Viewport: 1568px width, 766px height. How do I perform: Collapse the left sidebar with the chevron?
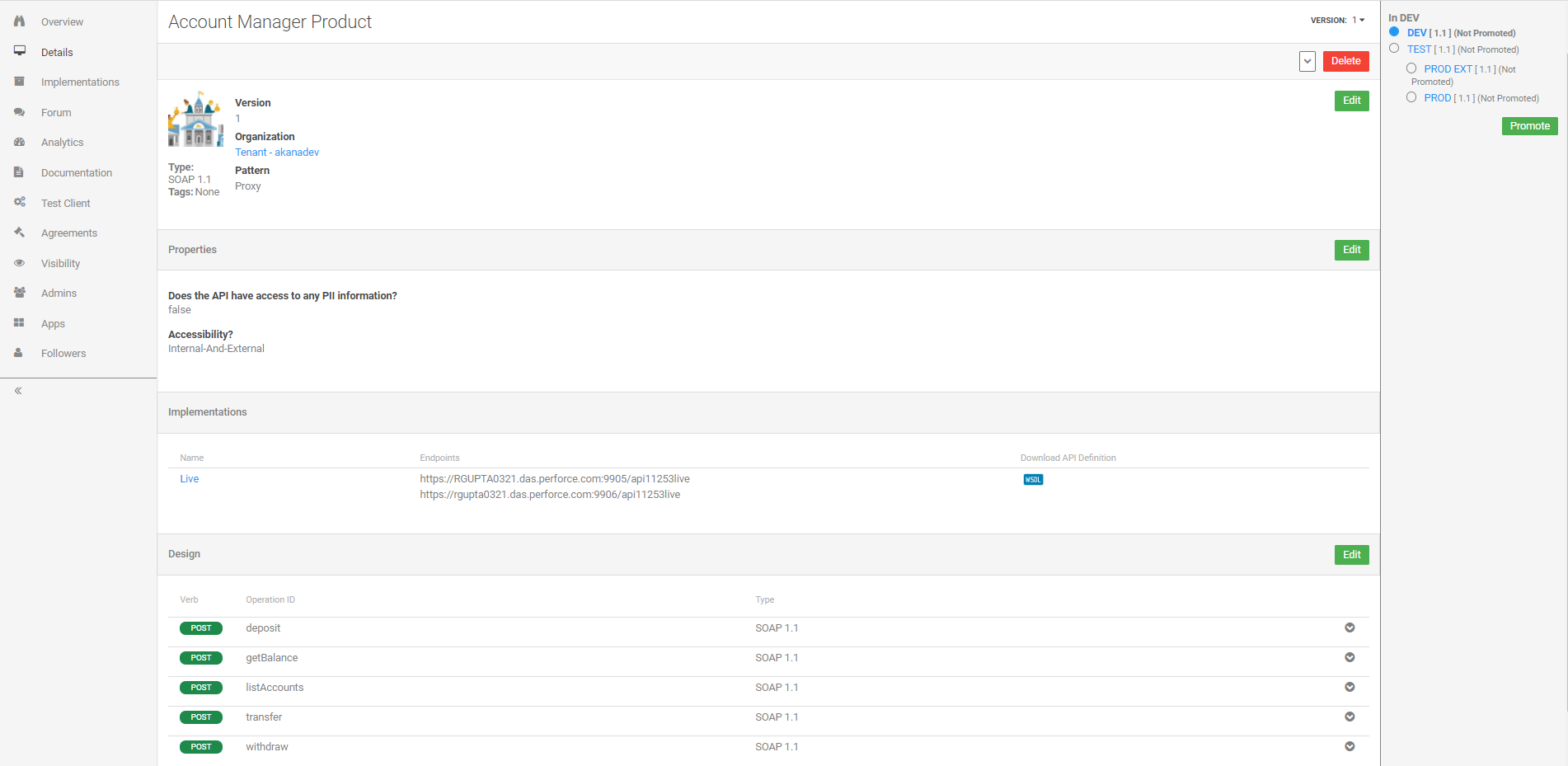(x=17, y=390)
